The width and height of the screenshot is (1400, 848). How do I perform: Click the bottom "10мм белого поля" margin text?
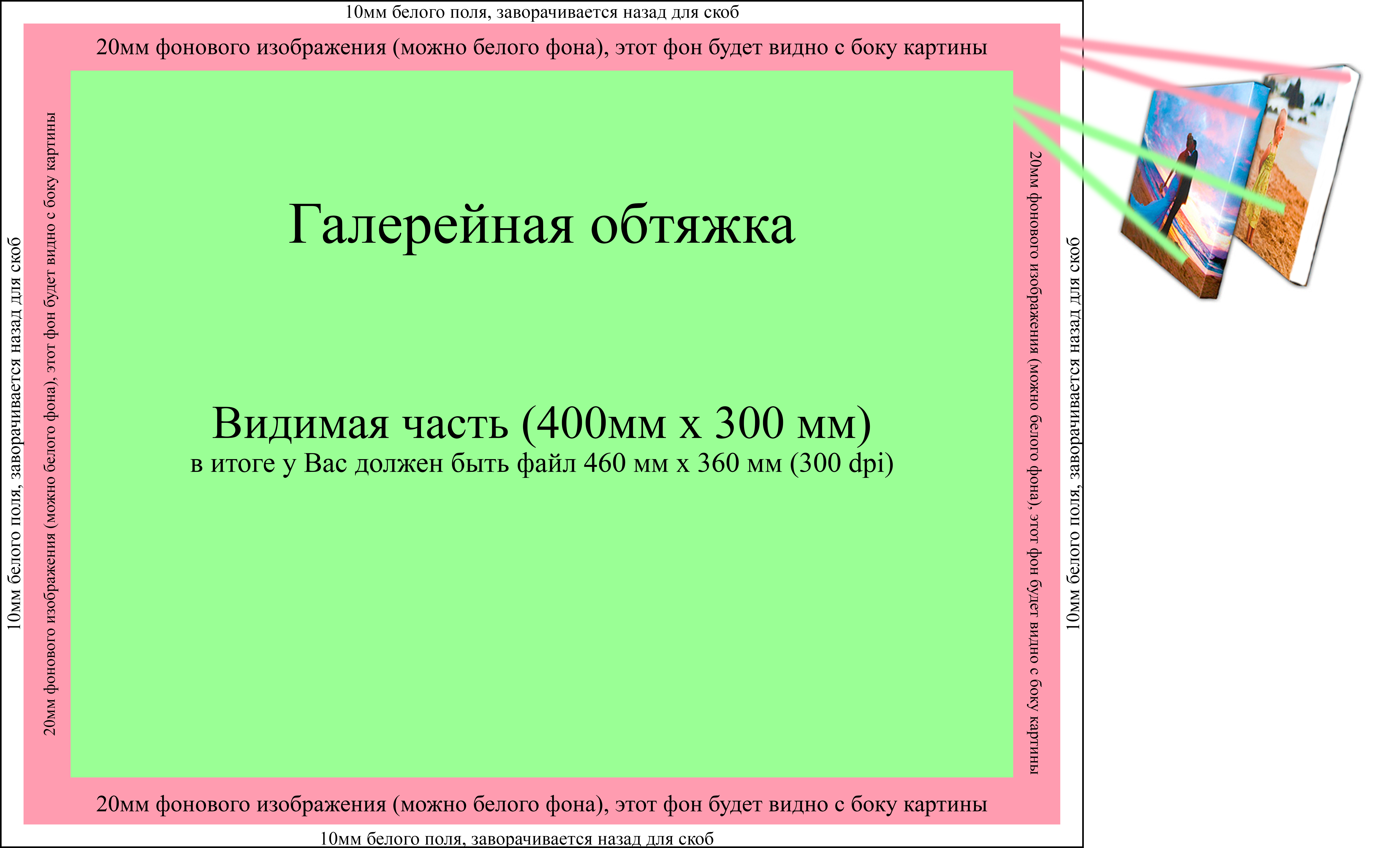coord(516,839)
